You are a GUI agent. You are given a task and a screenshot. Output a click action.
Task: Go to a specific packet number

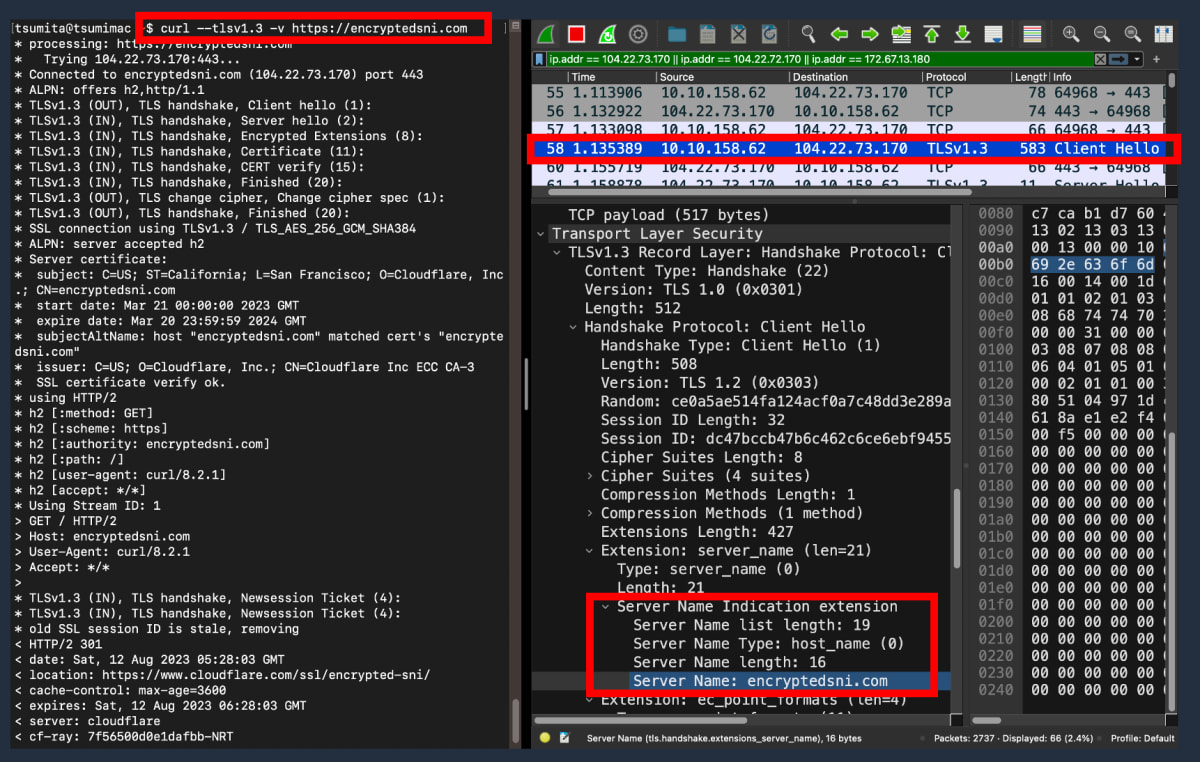(901, 34)
